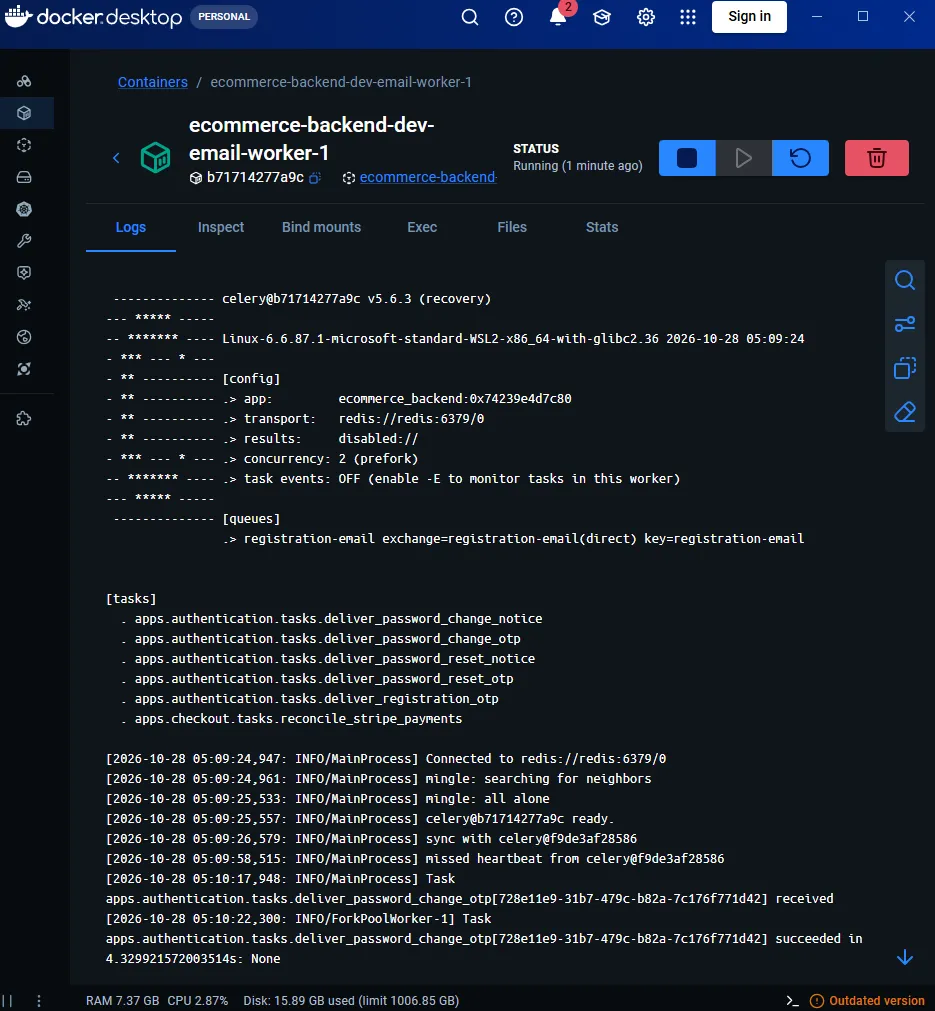Click the 'concurrency: 2 (prefork)' line
The height and width of the screenshot is (1011, 935).
[262, 458]
